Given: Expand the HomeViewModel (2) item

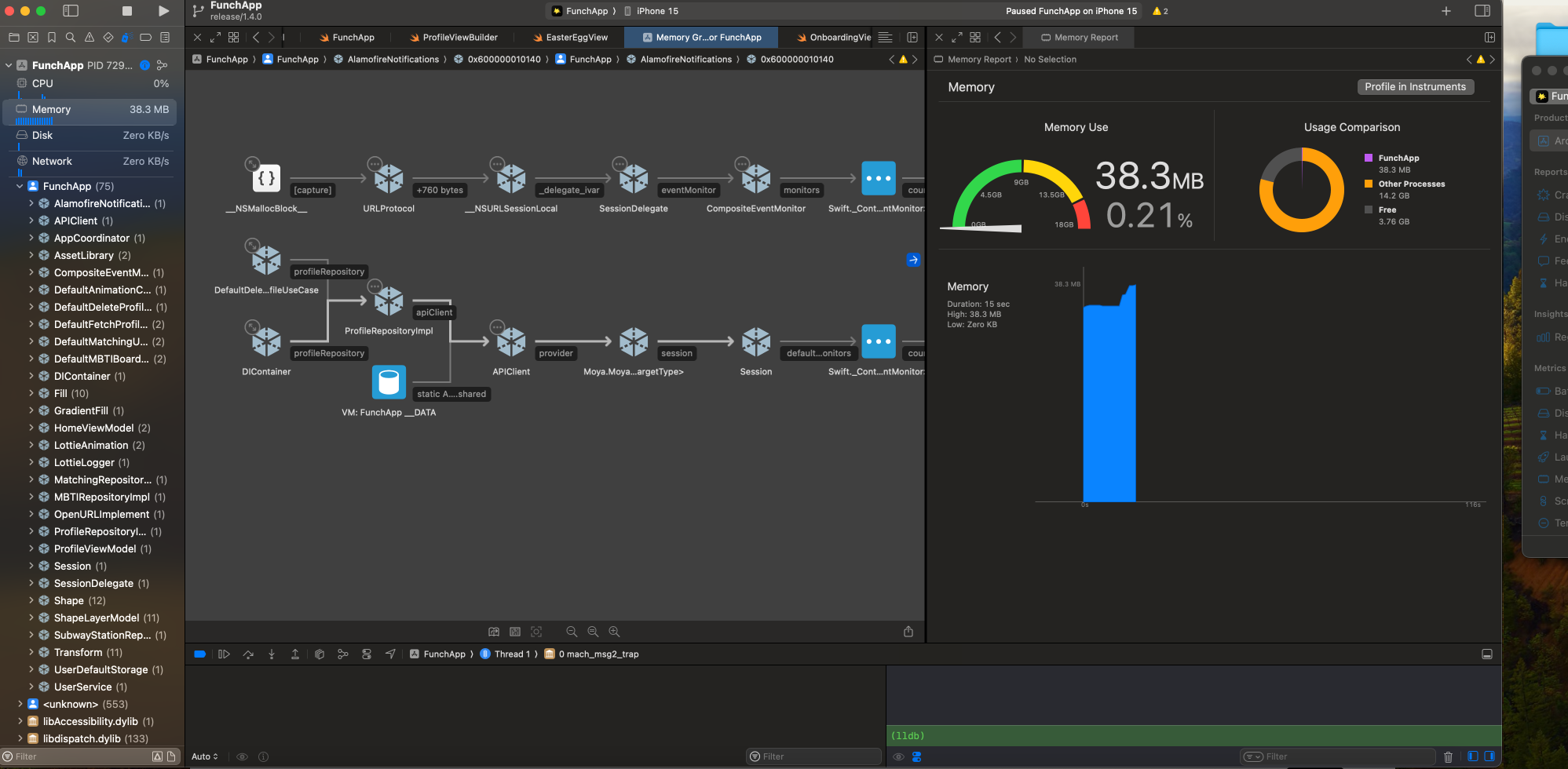Looking at the screenshot, I should (31, 428).
